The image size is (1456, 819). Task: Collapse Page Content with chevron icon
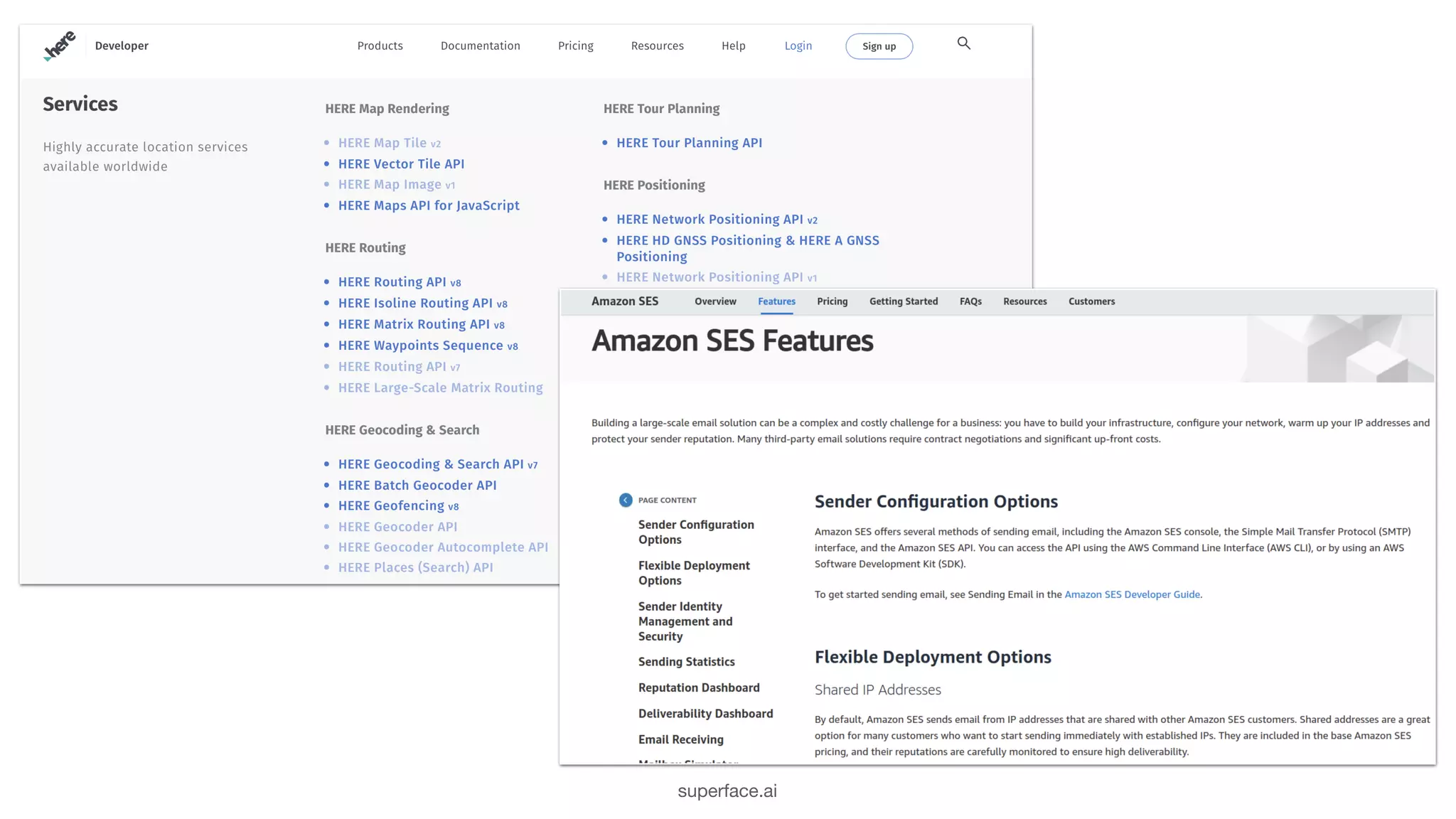tap(626, 500)
